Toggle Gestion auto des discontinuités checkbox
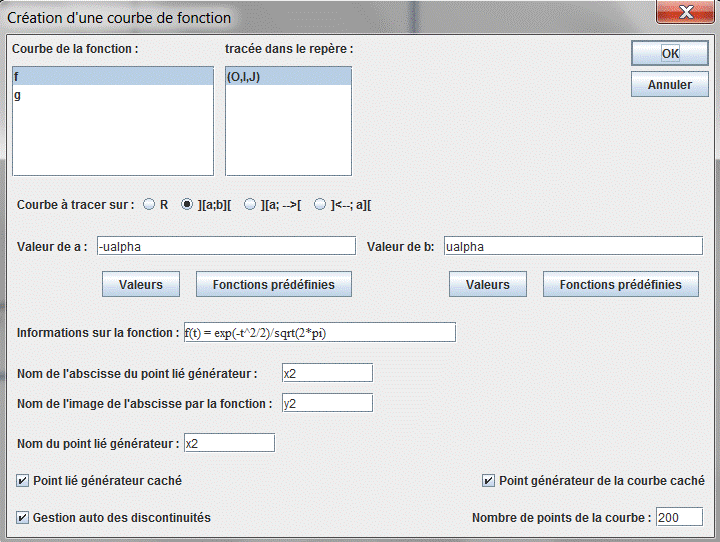Image resolution: width=720 pixels, height=542 pixels. pos(22,518)
